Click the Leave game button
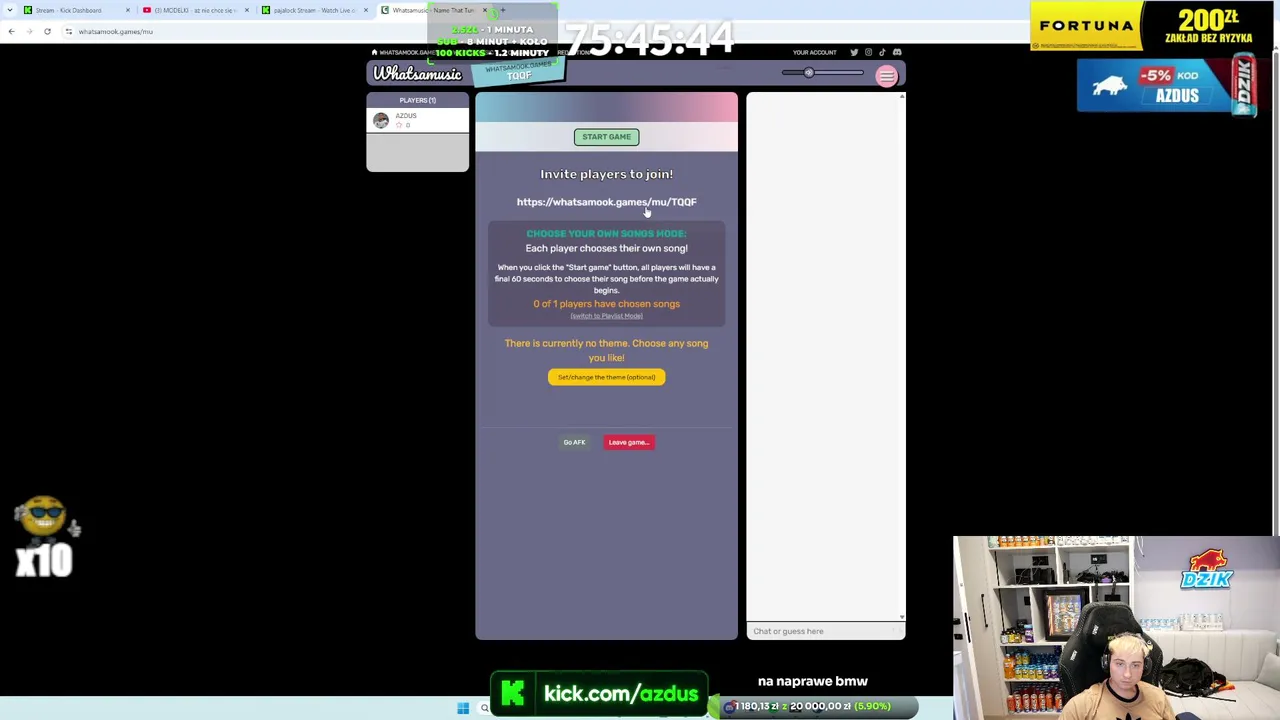 pos(629,442)
